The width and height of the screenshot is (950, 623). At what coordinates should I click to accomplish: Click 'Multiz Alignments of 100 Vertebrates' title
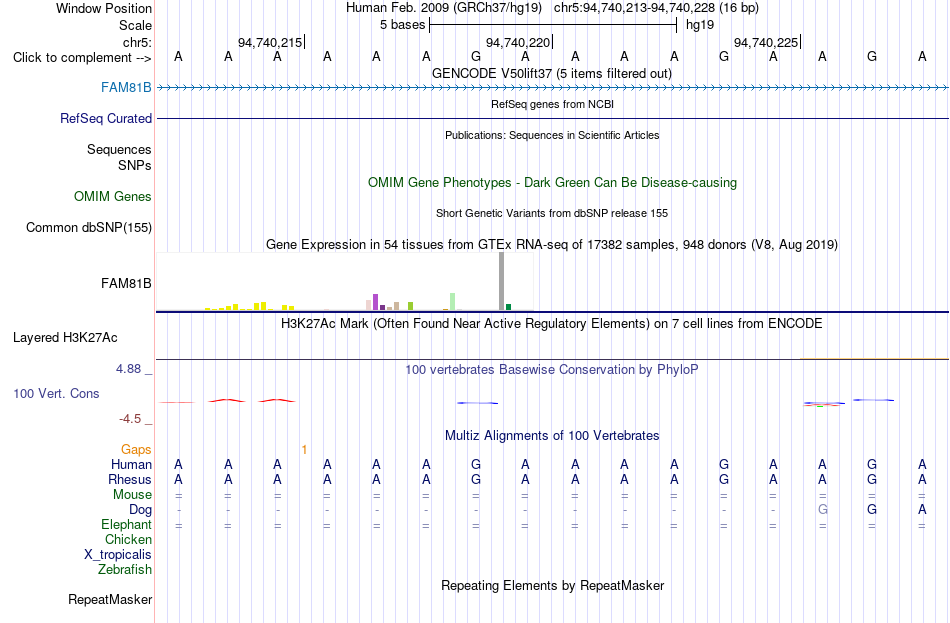(x=552, y=435)
